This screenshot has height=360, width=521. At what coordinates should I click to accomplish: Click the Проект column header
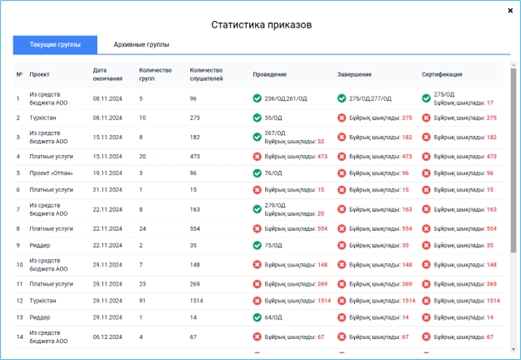[39, 74]
